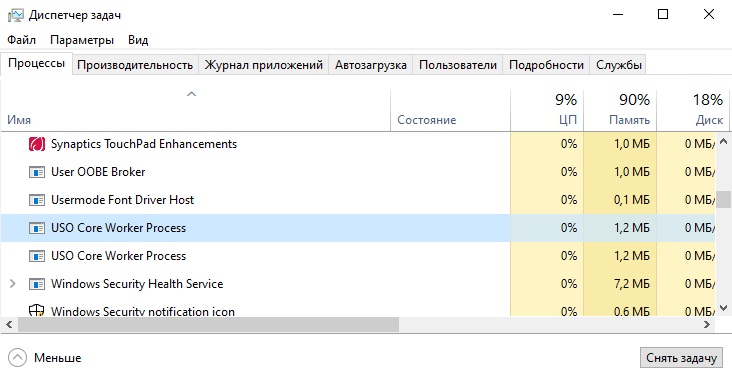
Task: Switch to the Процессы tab
Action: coord(36,64)
